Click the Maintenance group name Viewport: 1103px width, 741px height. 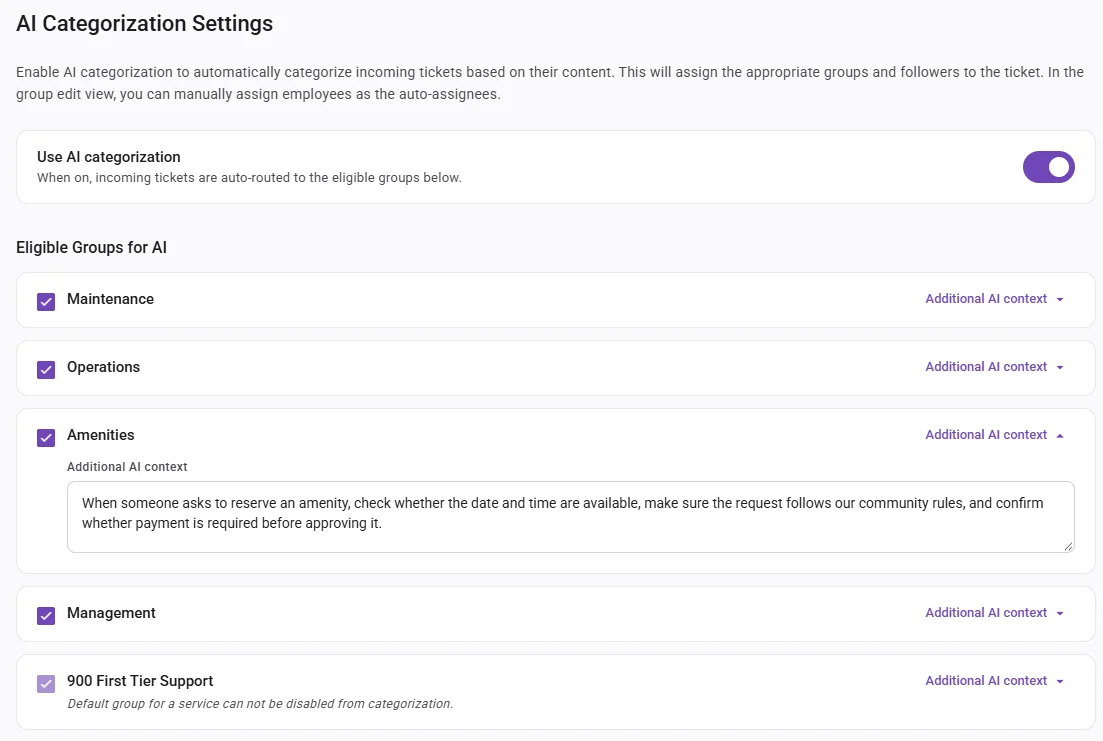(110, 299)
